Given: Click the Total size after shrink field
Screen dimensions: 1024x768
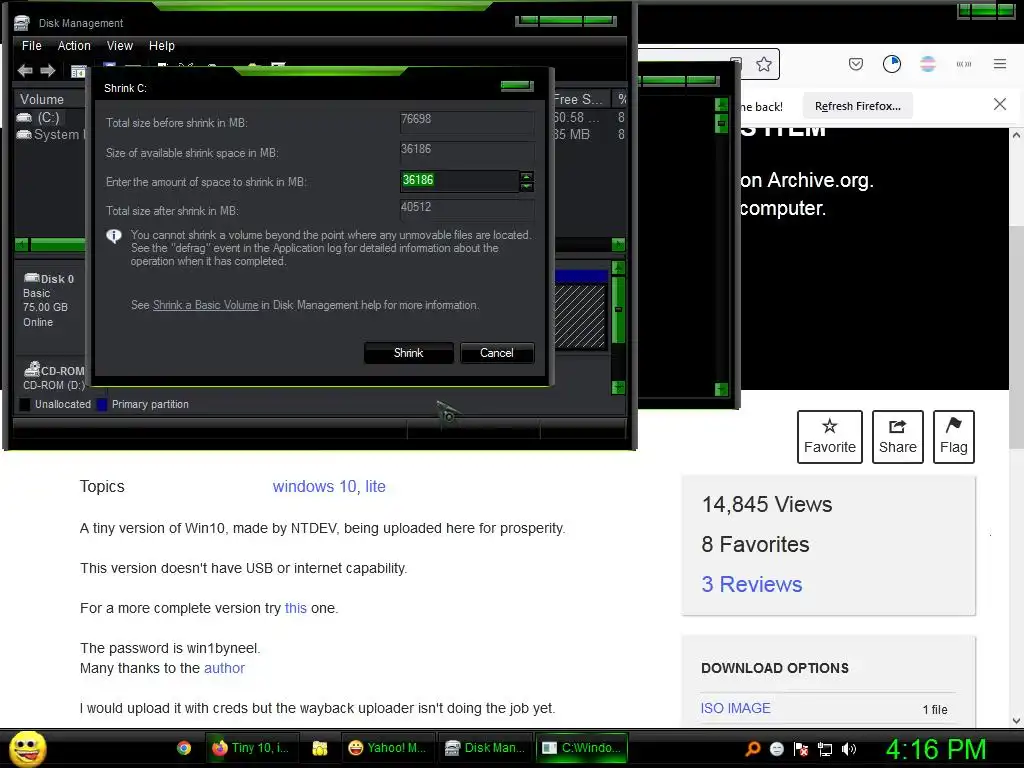Looking at the screenshot, I should pyautogui.click(x=467, y=208).
